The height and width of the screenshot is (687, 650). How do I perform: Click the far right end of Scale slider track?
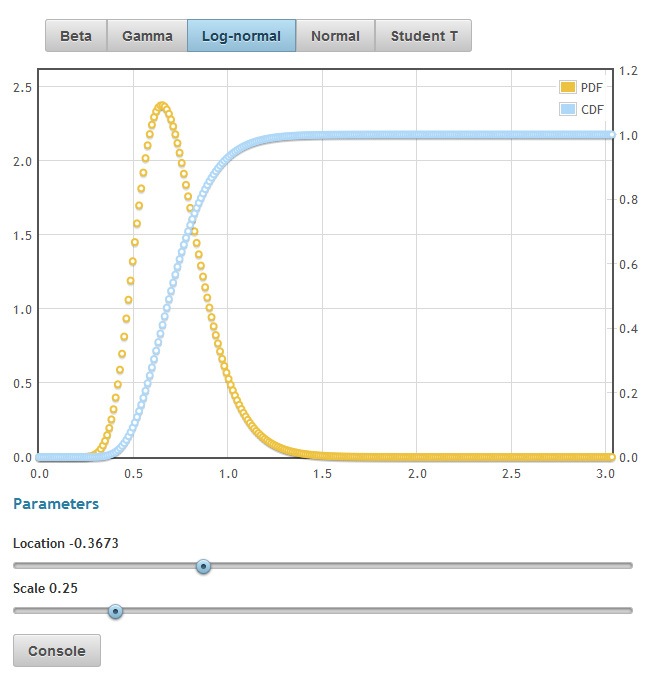629,610
